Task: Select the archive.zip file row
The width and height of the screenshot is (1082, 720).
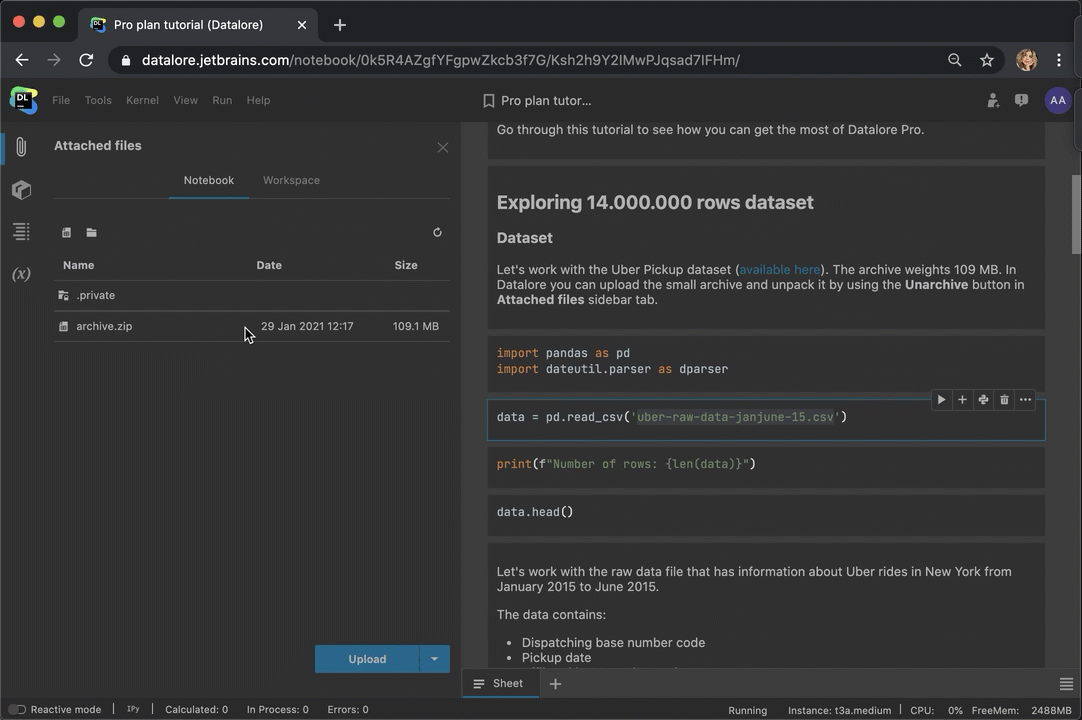Action: [252, 327]
